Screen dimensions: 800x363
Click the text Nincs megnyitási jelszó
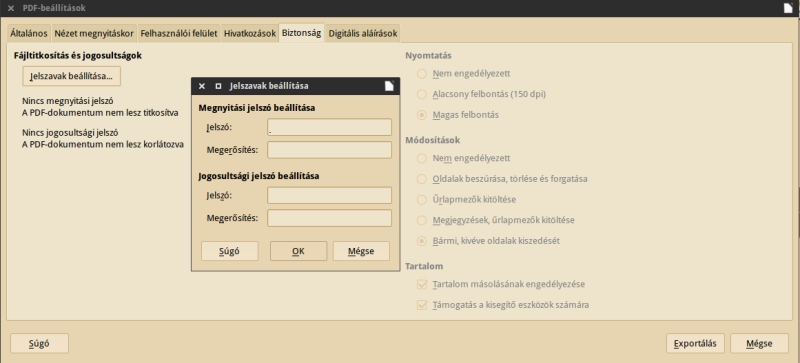[68, 101]
